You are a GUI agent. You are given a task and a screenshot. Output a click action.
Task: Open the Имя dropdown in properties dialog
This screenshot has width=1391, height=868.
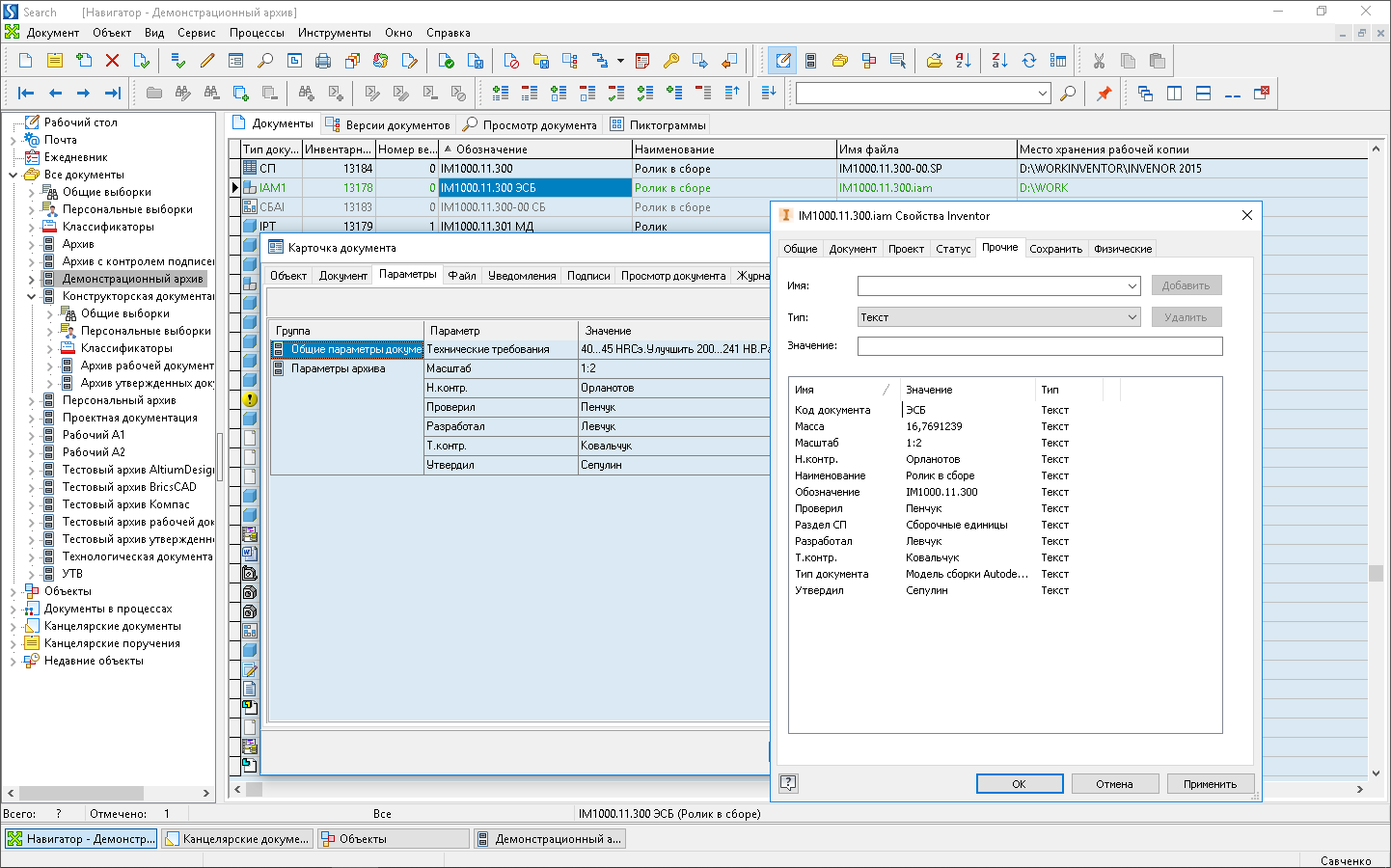coord(1132,286)
